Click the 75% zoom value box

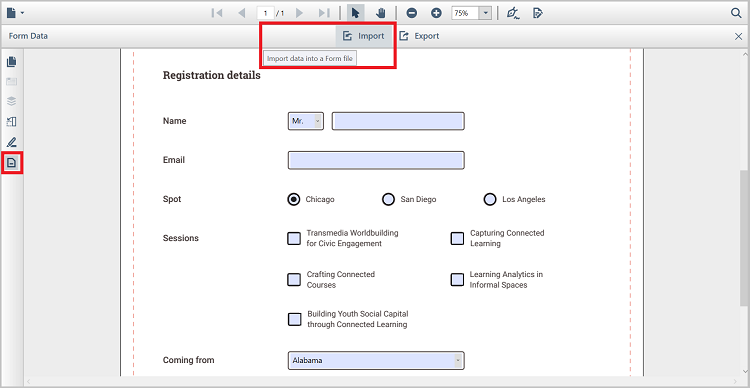pyautogui.click(x=465, y=13)
